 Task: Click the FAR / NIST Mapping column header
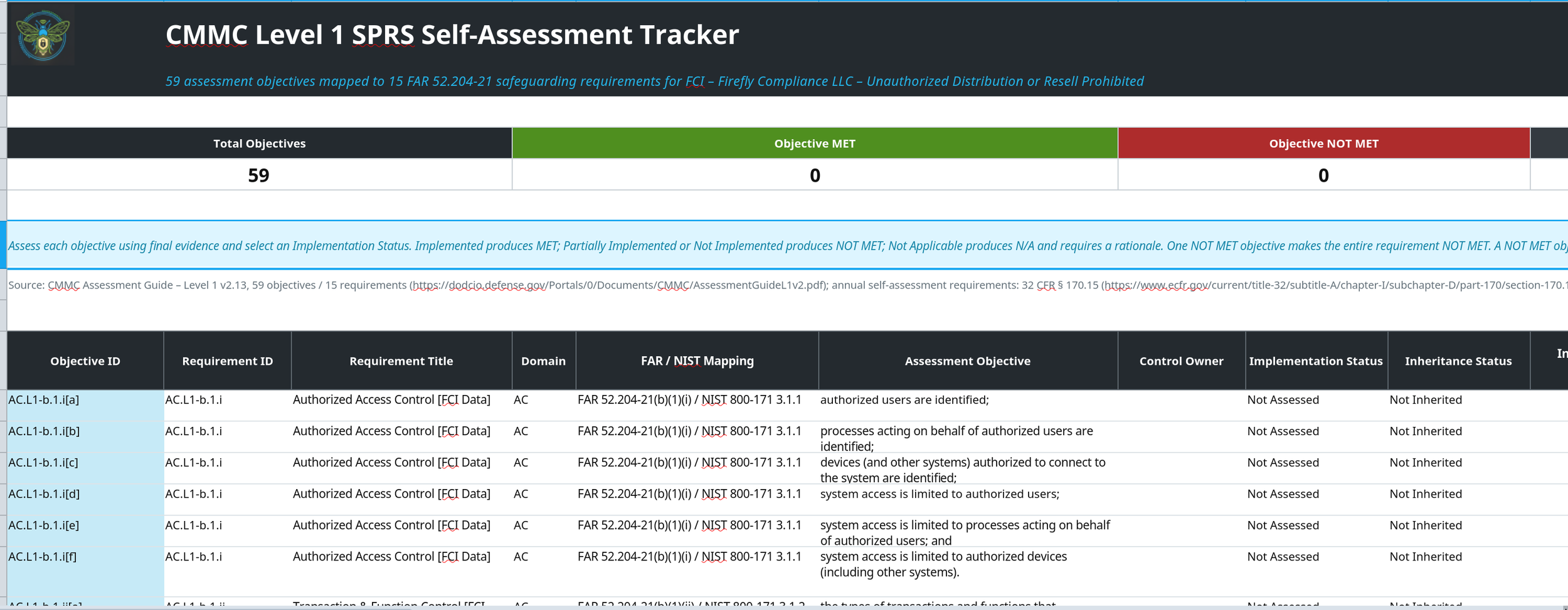coord(697,361)
